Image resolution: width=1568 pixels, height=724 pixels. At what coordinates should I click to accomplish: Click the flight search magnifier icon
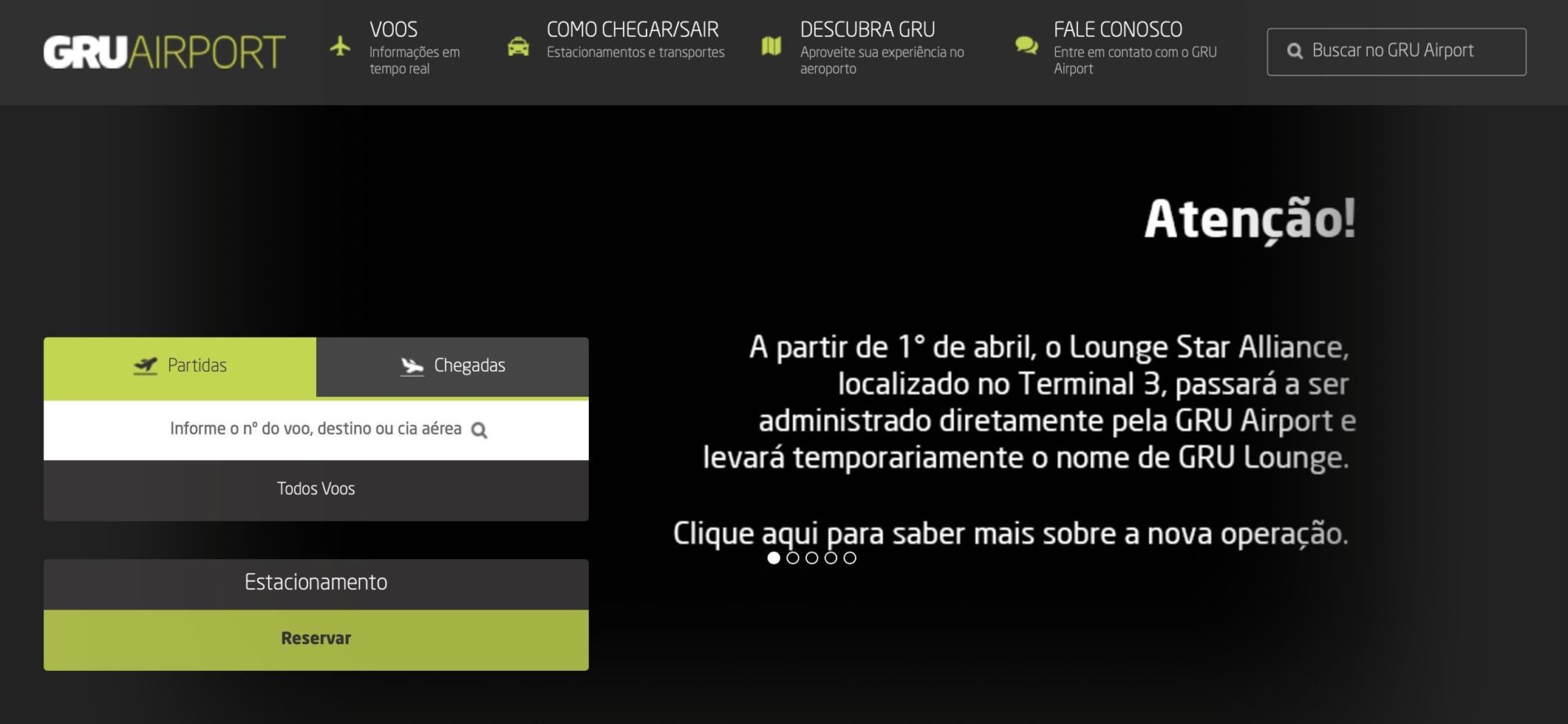pos(479,431)
